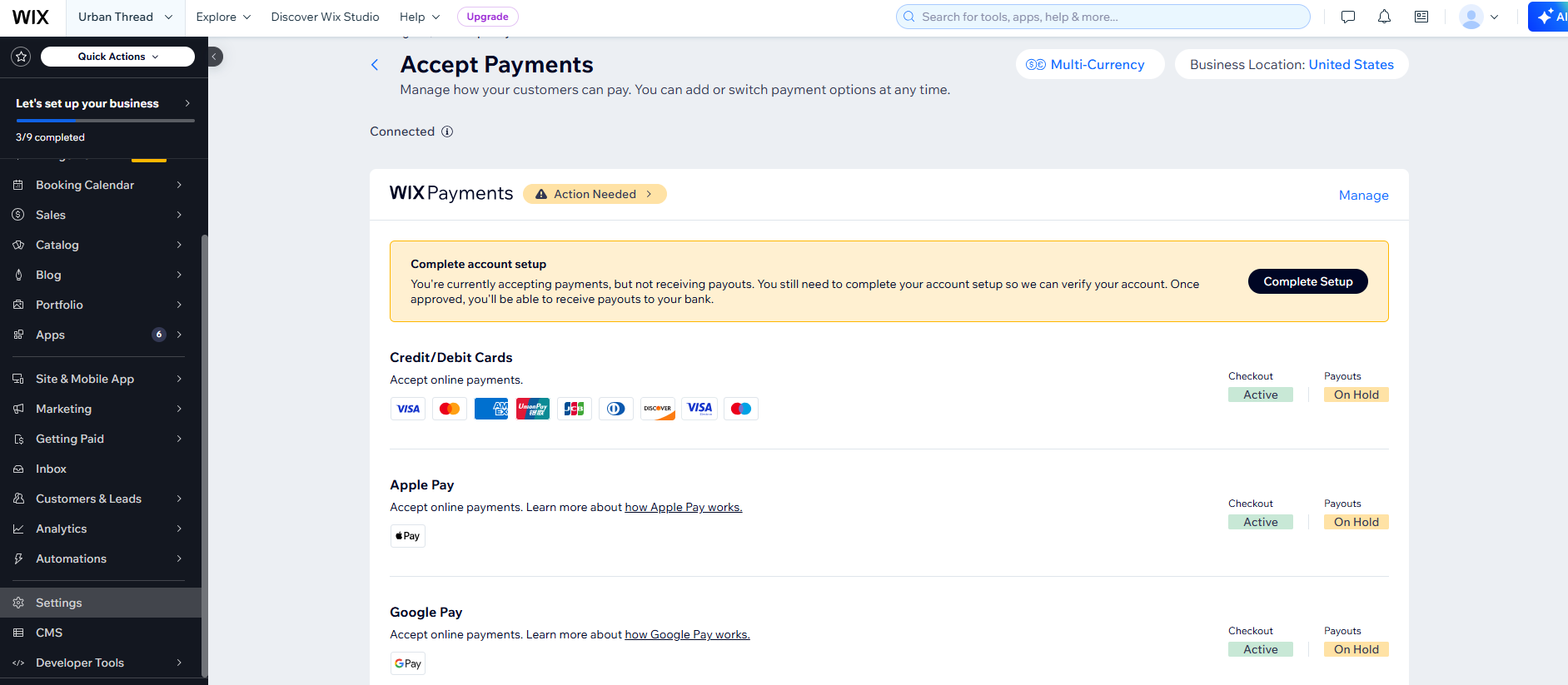This screenshot has height=685, width=1568.
Task: Click the Discover card logo
Action: click(x=658, y=409)
